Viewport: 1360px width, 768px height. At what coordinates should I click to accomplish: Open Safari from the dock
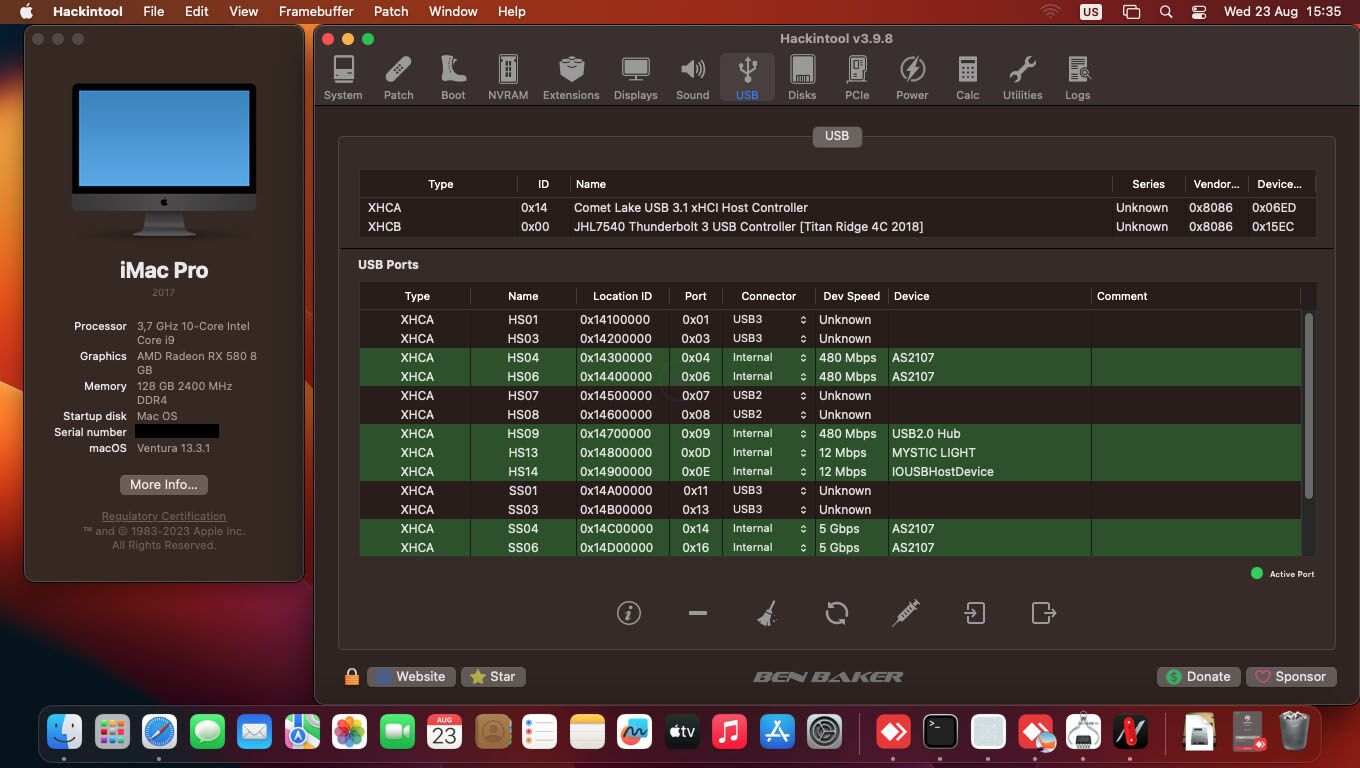[159, 733]
